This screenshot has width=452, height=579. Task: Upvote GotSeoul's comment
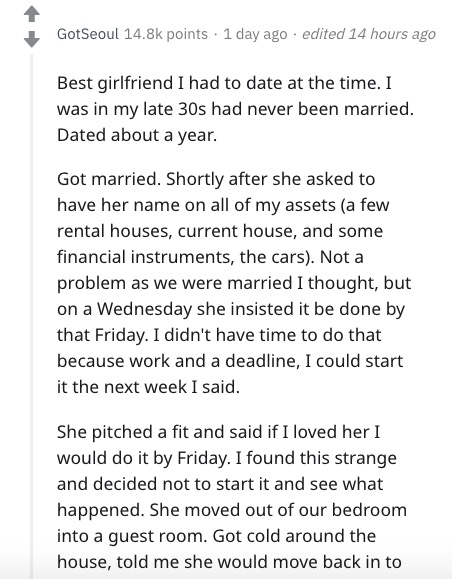click(32, 14)
